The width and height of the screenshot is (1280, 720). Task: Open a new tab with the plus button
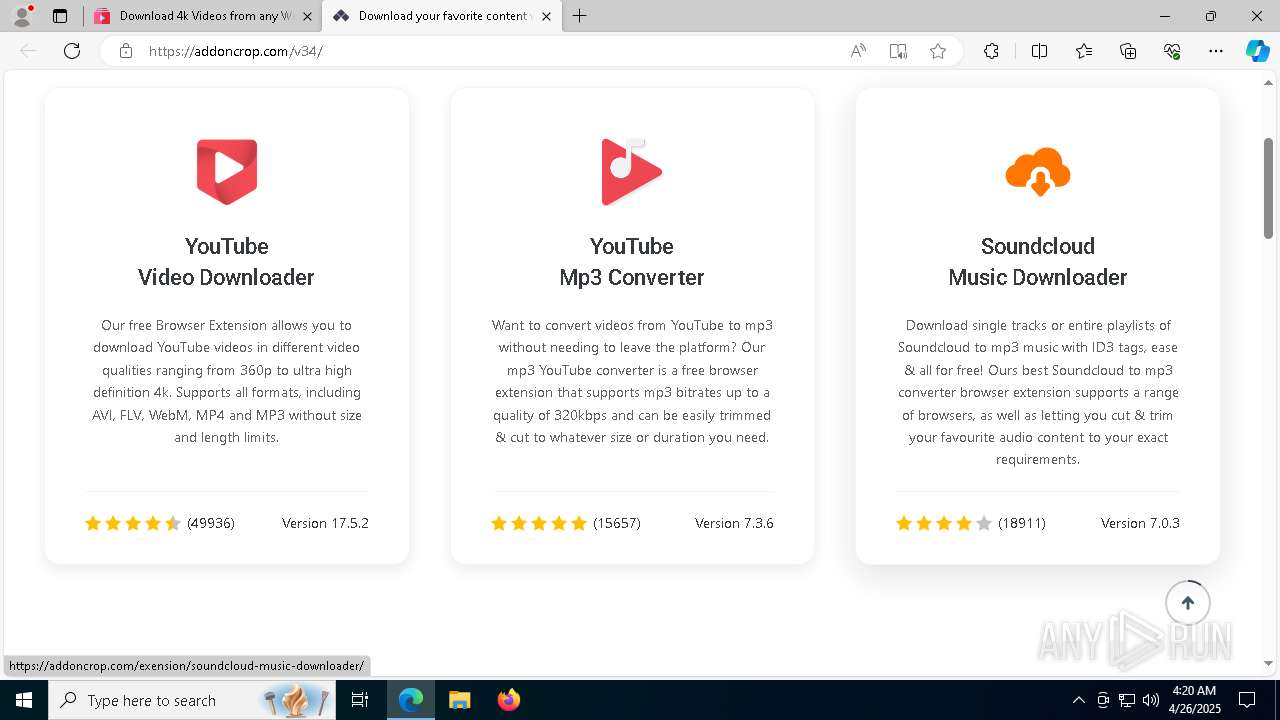point(580,16)
